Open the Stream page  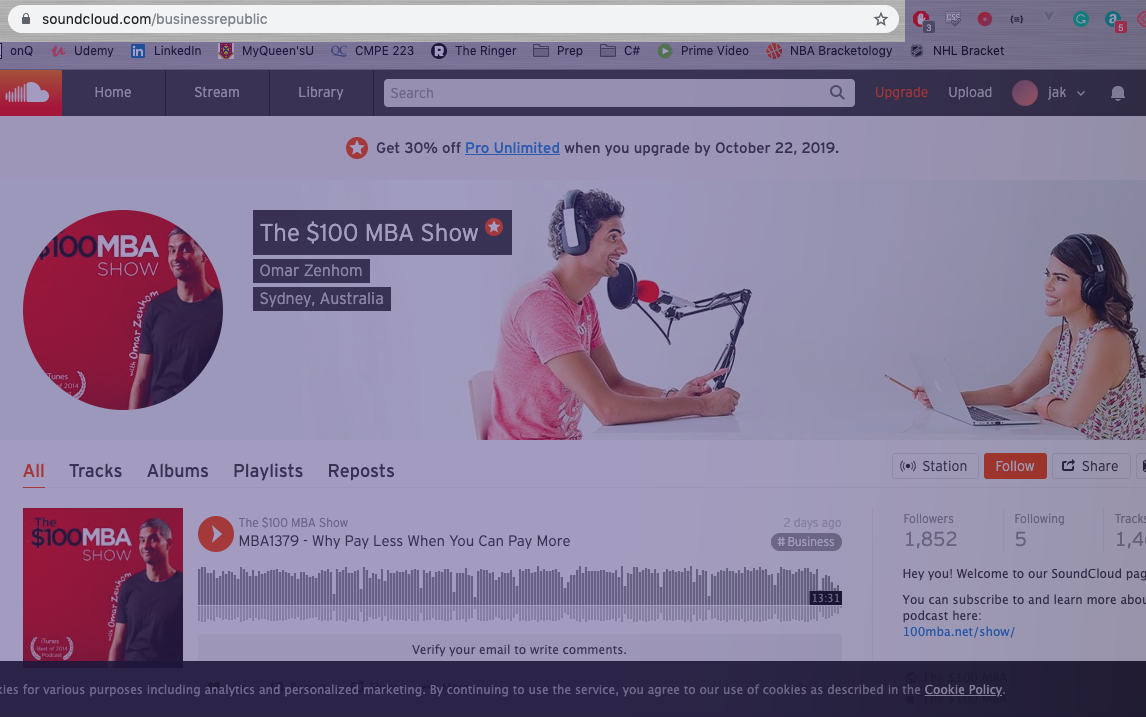point(217,93)
